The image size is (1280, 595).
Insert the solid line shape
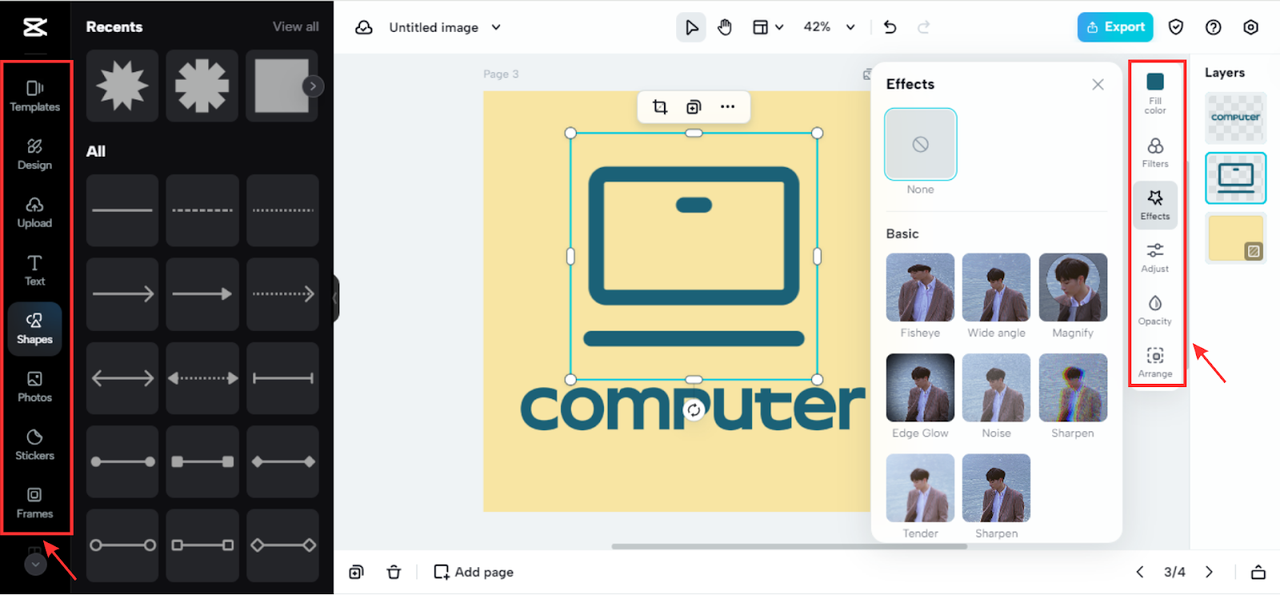click(122, 210)
